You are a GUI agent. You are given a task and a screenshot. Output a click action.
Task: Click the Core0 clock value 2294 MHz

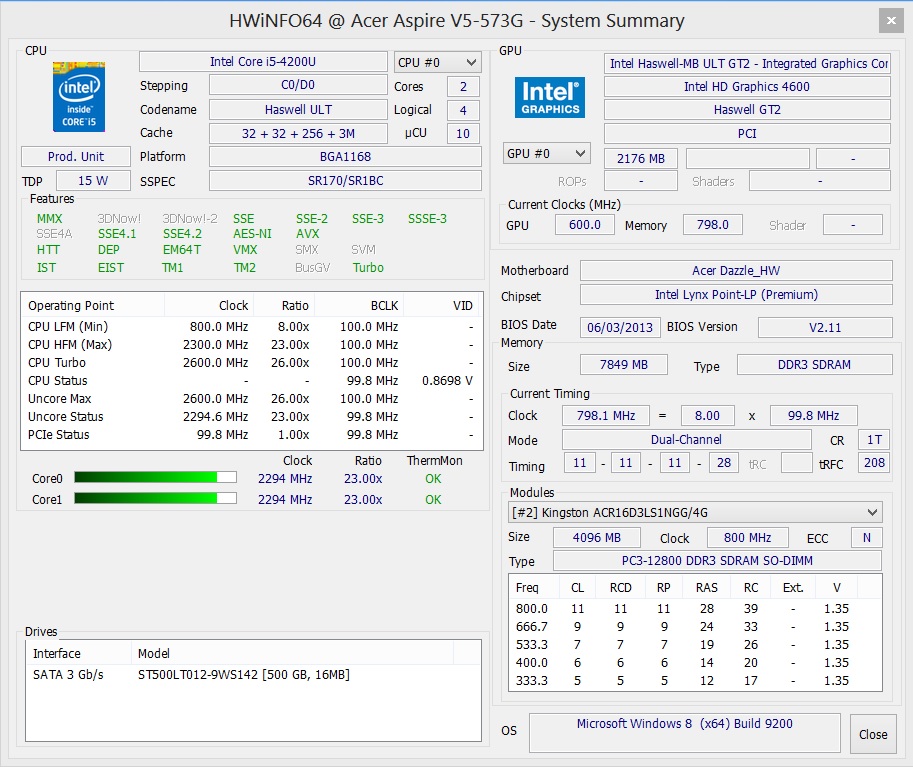pyautogui.click(x=285, y=478)
